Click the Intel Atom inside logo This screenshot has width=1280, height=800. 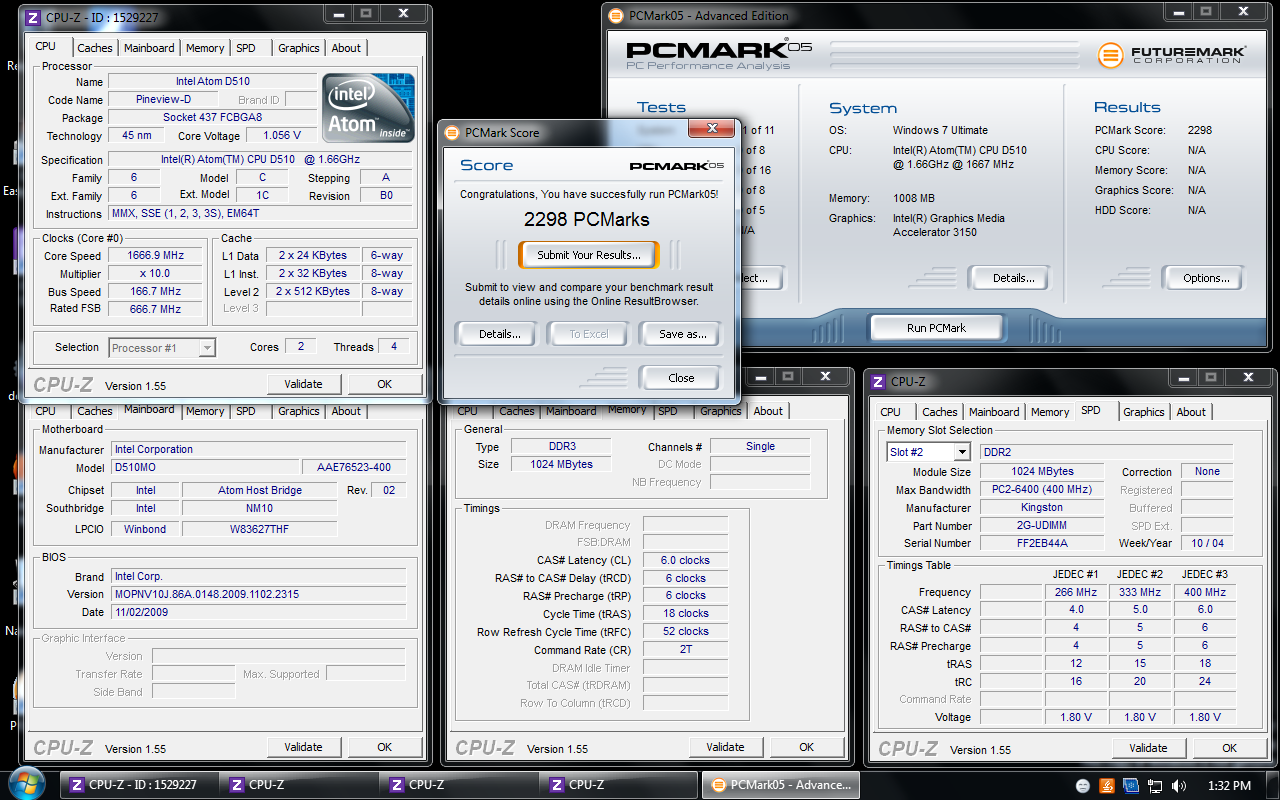(x=367, y=108)
